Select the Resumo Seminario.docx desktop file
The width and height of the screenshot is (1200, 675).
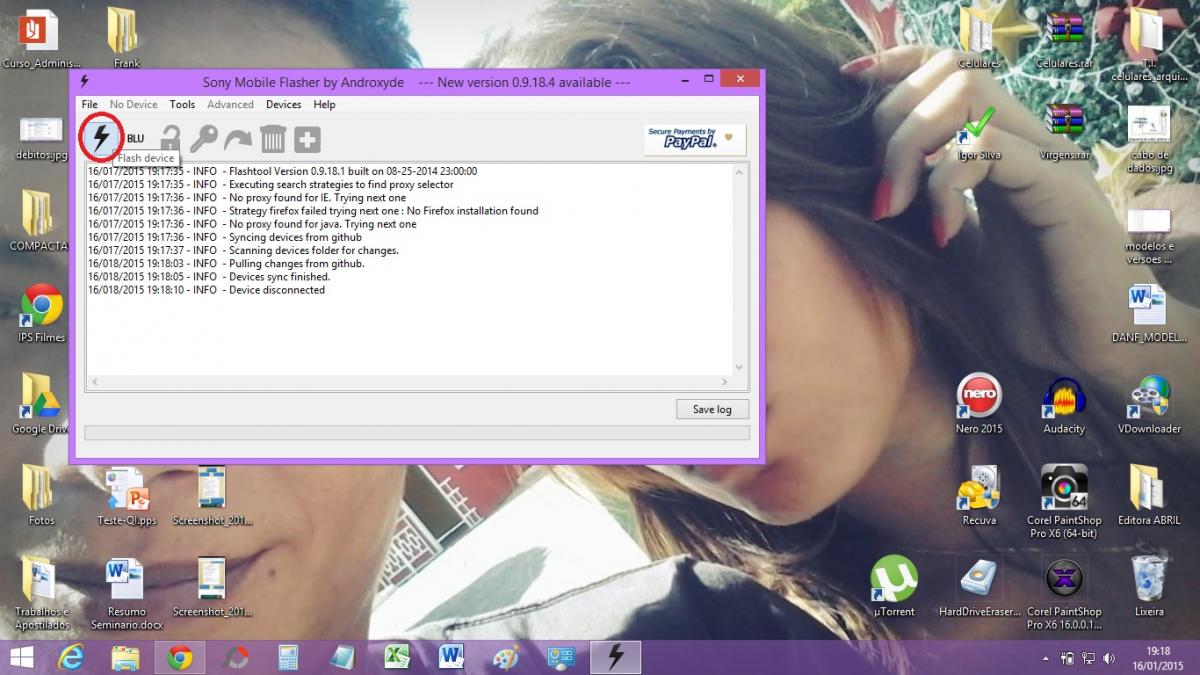[x=126, y=593]
